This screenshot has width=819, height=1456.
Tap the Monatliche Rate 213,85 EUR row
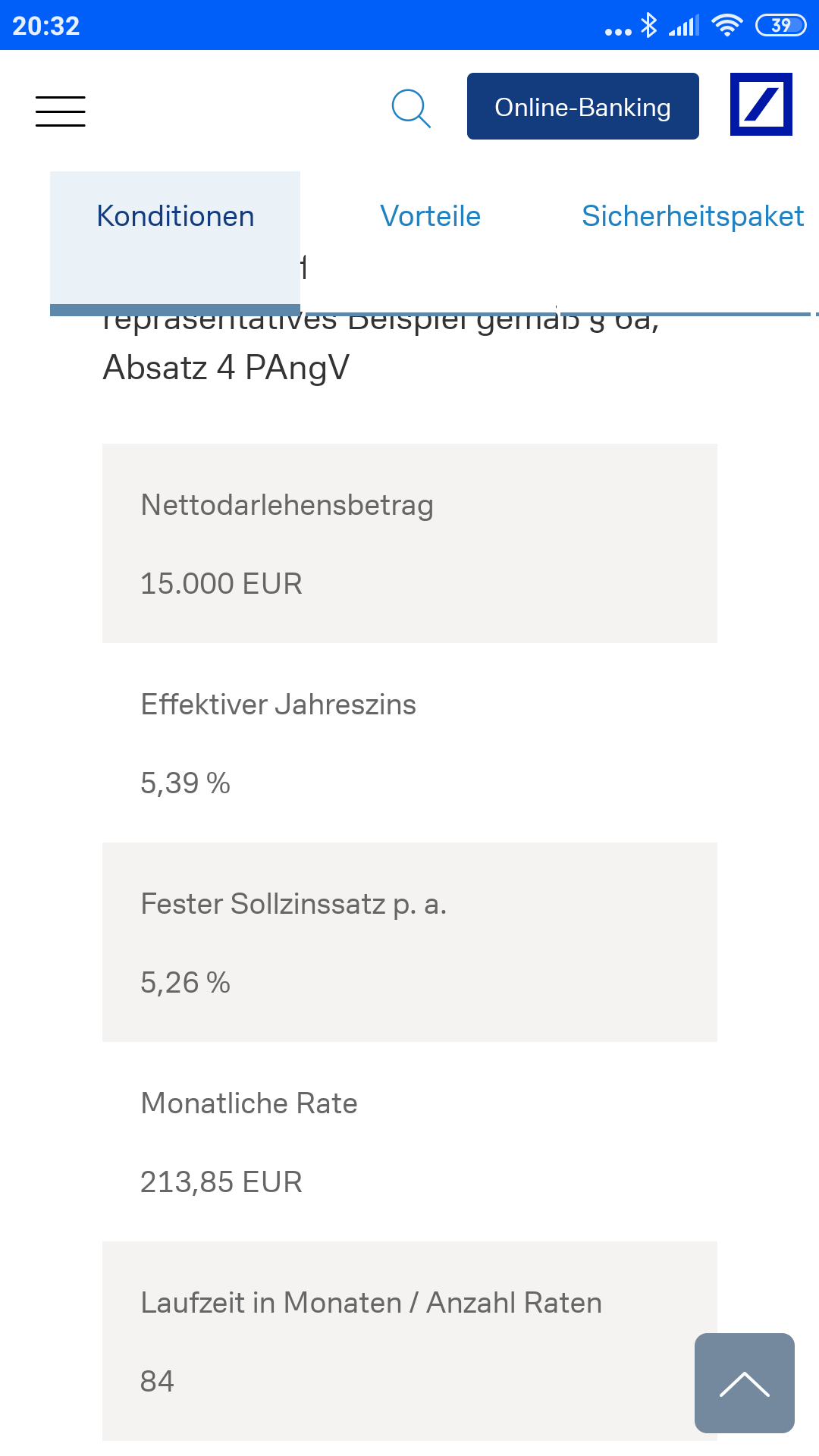click(x=409, y=1142)
